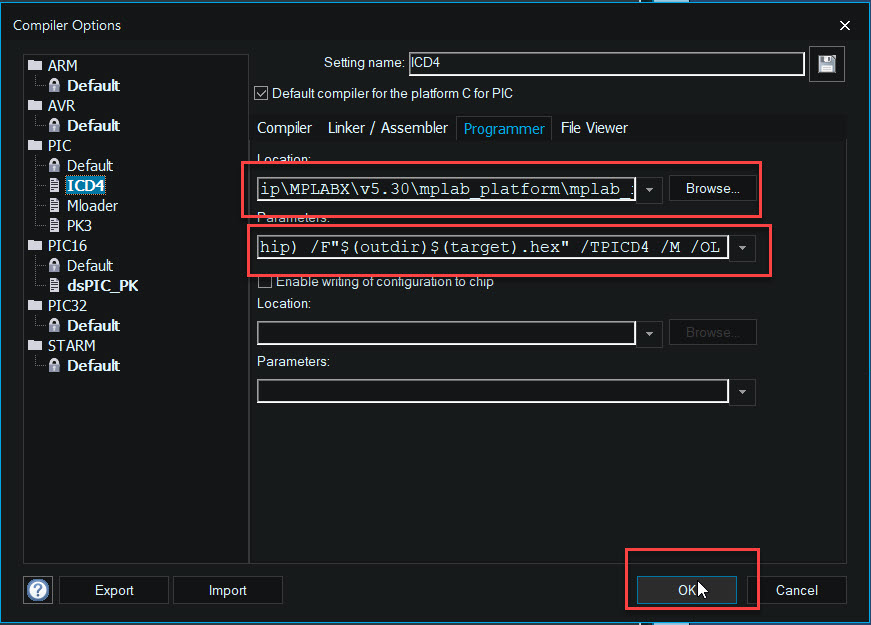Screen dimensions: 871x625
Task: Select Default under PIC16 folder
Action: tap(89, 266)
